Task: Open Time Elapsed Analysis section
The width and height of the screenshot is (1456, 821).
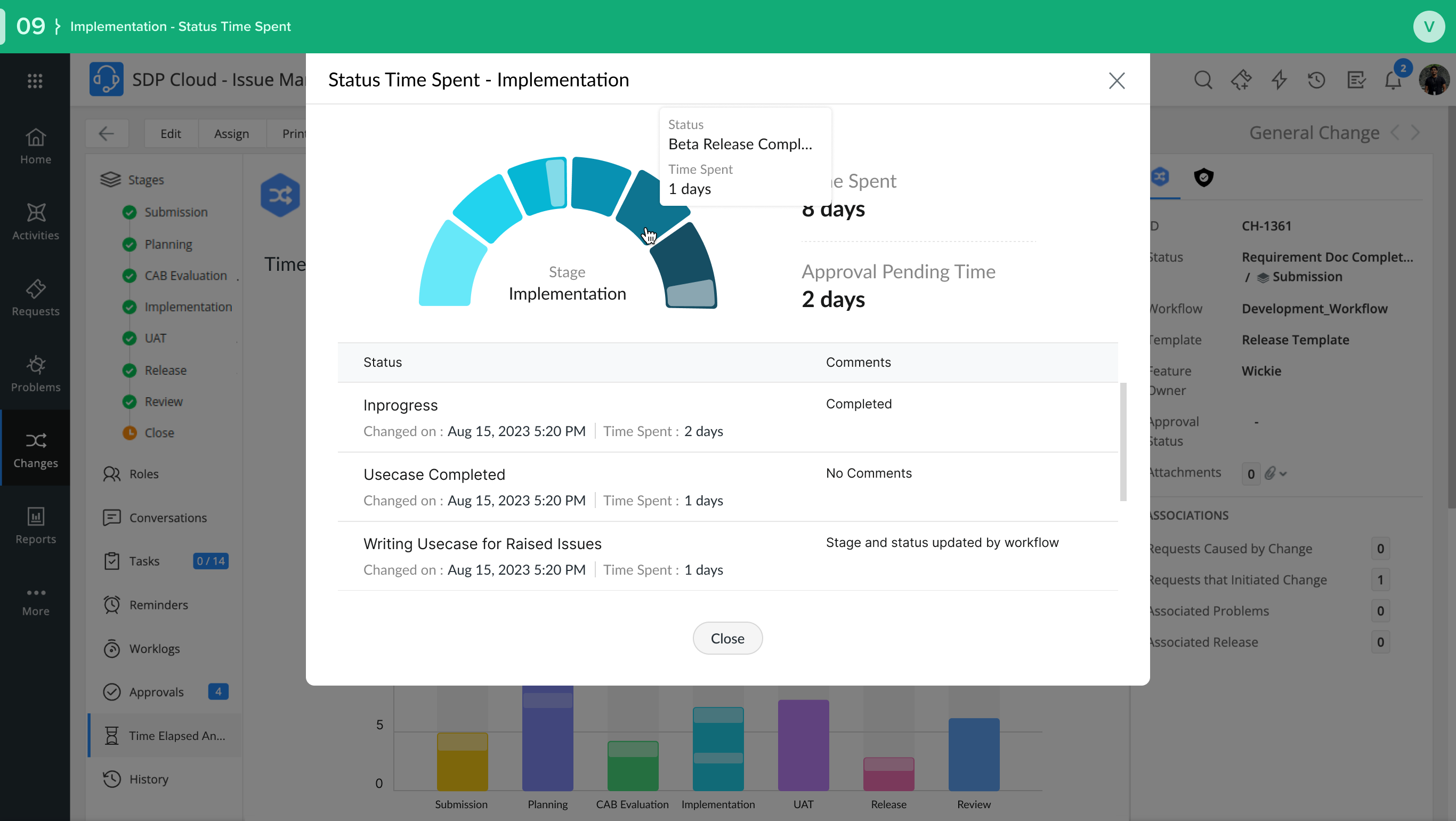Action: pyautogui.click(x=165, y=736)
